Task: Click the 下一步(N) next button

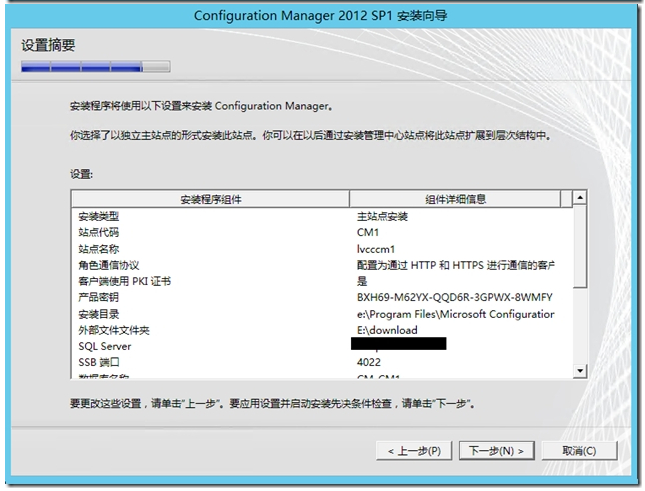Action: tap(497, 451)
